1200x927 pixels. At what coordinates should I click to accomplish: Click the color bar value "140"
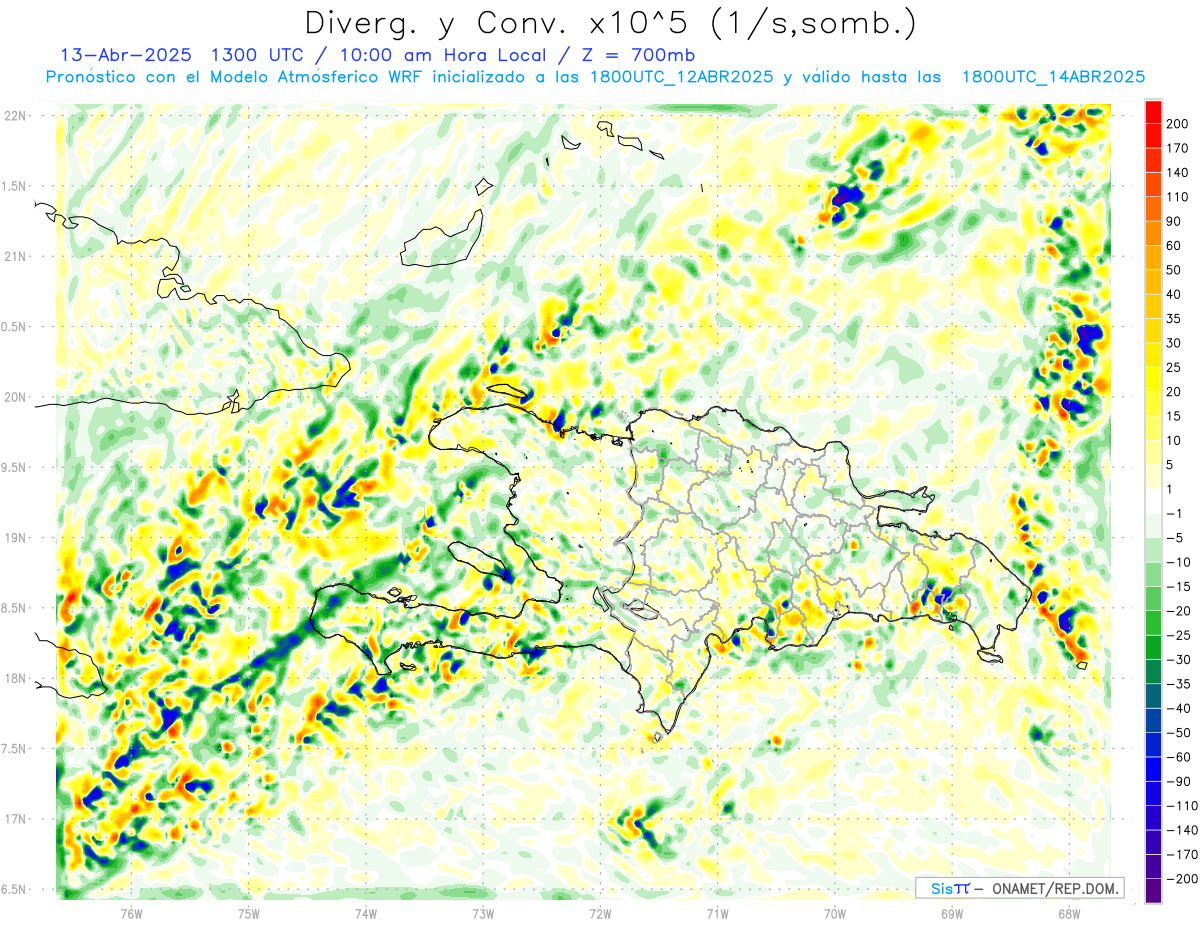pos(1177,173)
